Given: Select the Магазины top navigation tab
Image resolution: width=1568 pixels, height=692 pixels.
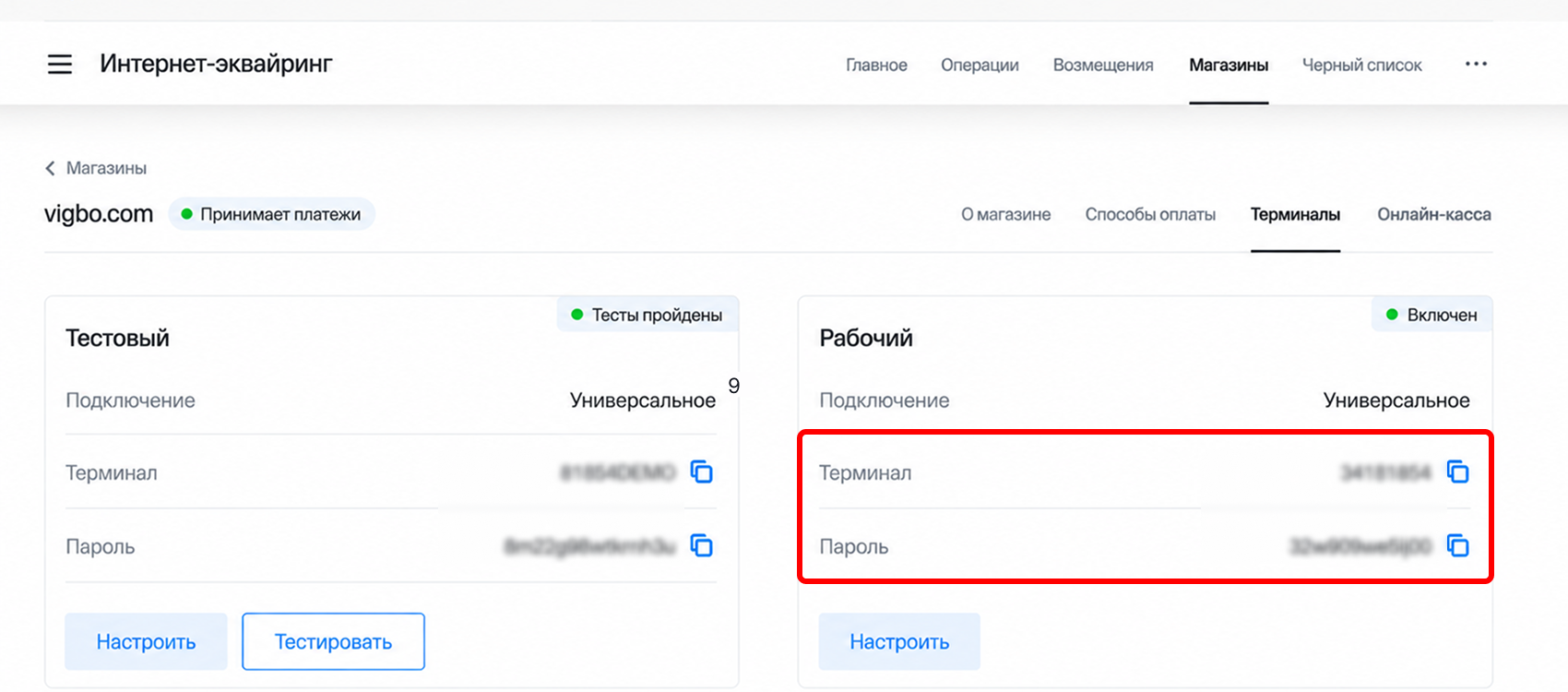Looking at the screenshot, I should click(1229, 65).
